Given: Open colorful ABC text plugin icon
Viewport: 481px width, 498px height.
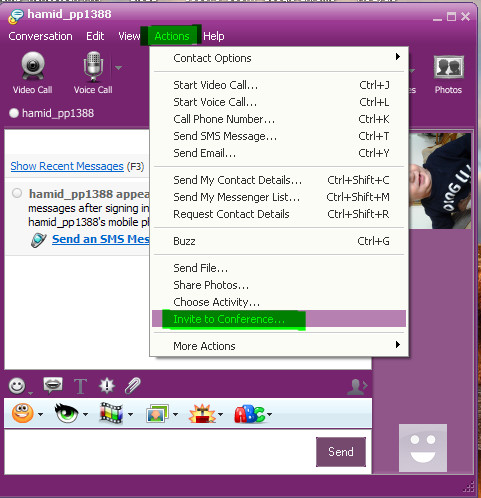Looking at the screenshot, I should 249,414.
